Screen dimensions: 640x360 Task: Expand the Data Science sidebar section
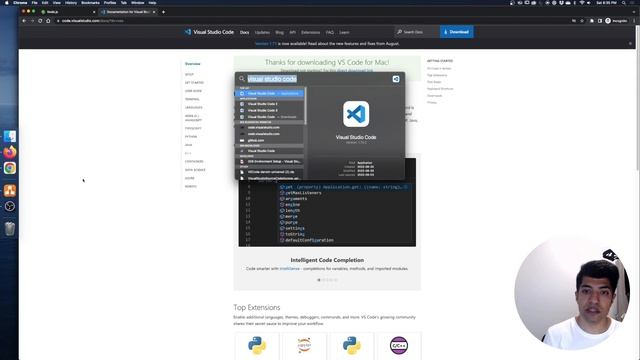(x=195, y=170)
